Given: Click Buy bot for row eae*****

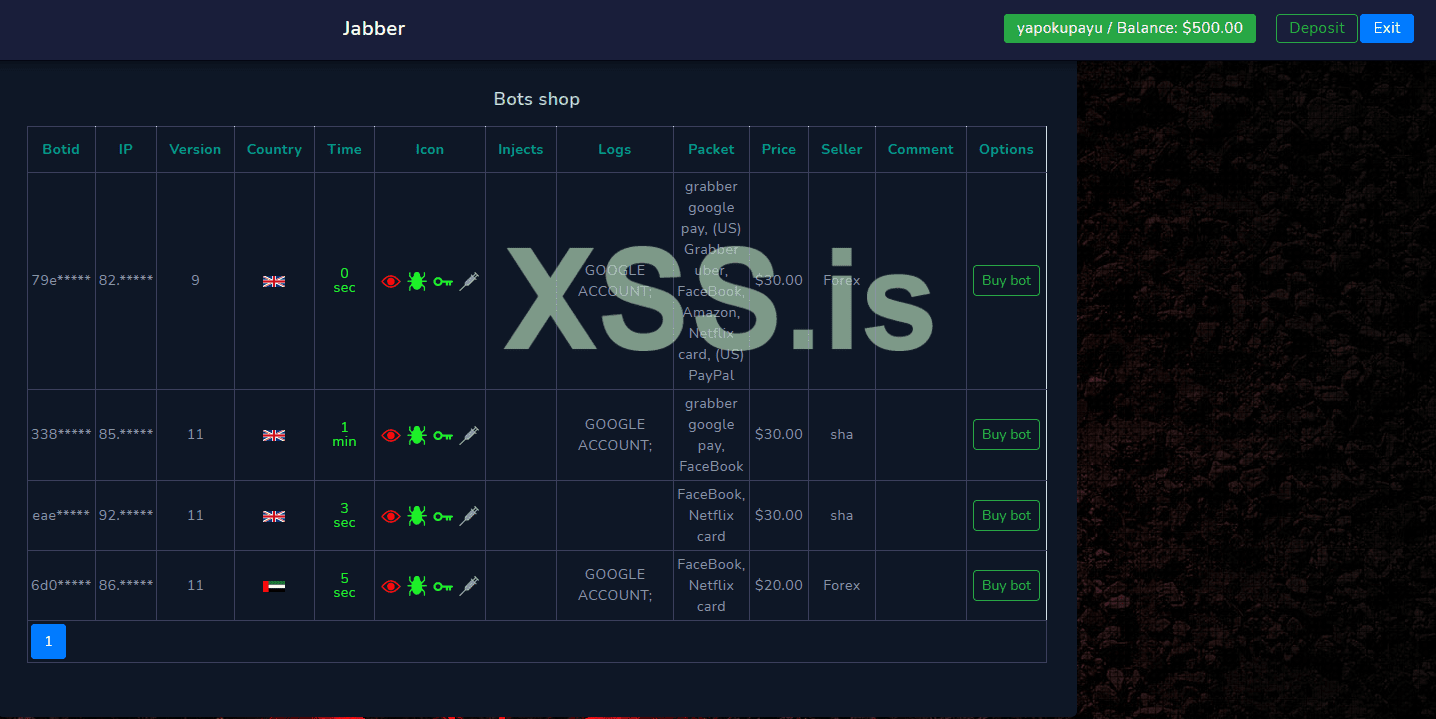Looking at the screenshot, I should pyautogui.click(x=1006, y=516).
